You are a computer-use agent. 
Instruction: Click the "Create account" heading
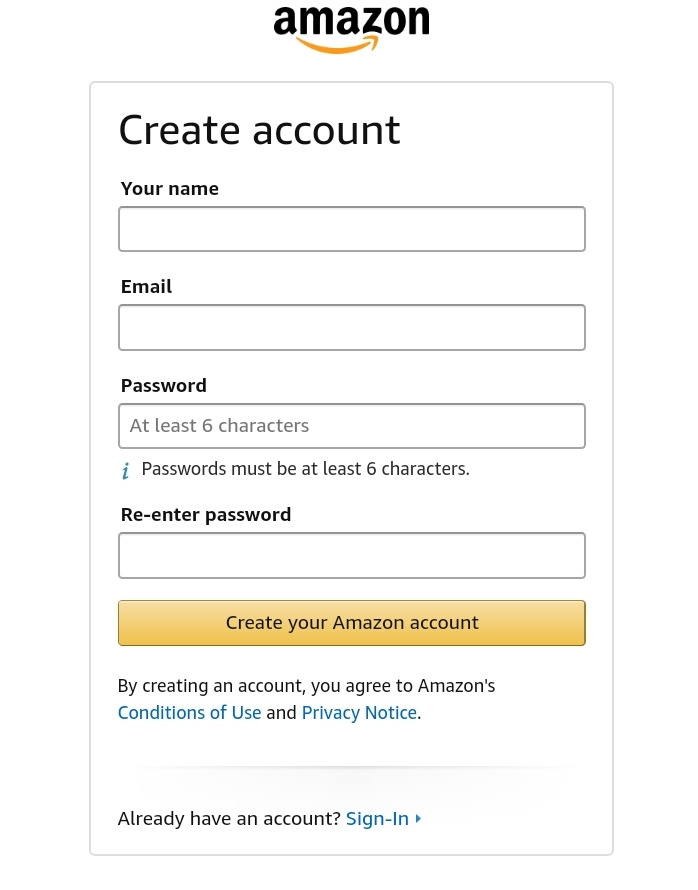259,131
